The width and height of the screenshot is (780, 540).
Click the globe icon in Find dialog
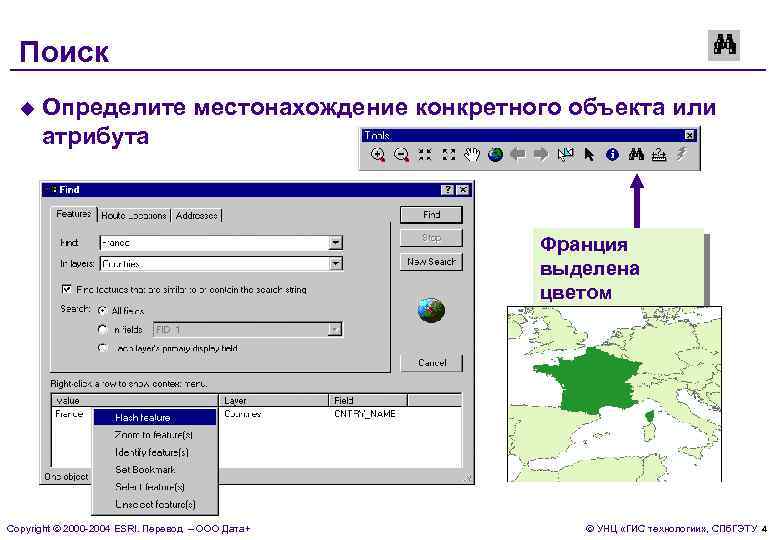[431, 310]
